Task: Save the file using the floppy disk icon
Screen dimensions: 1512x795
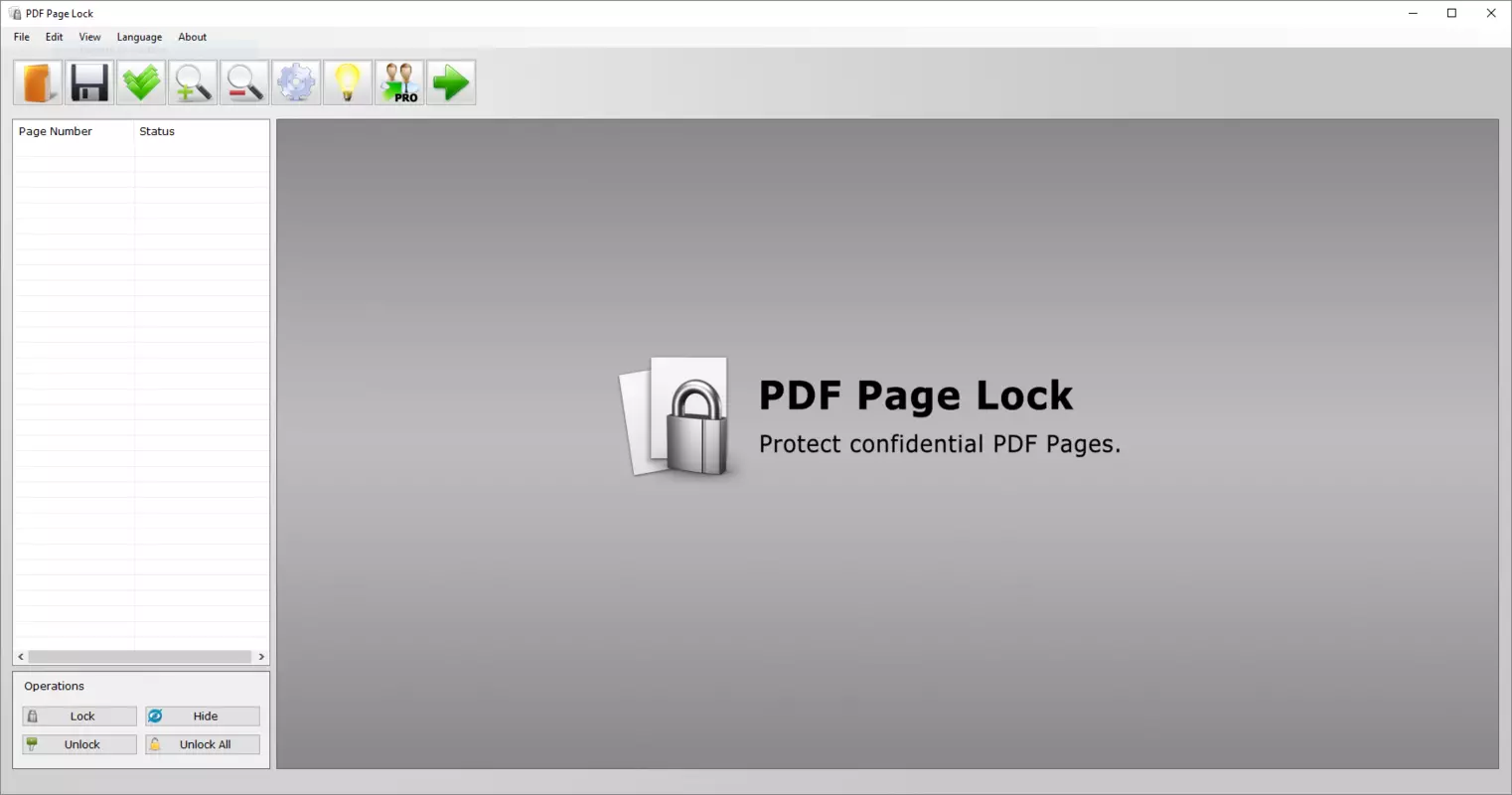Action: tap(89, 82)
